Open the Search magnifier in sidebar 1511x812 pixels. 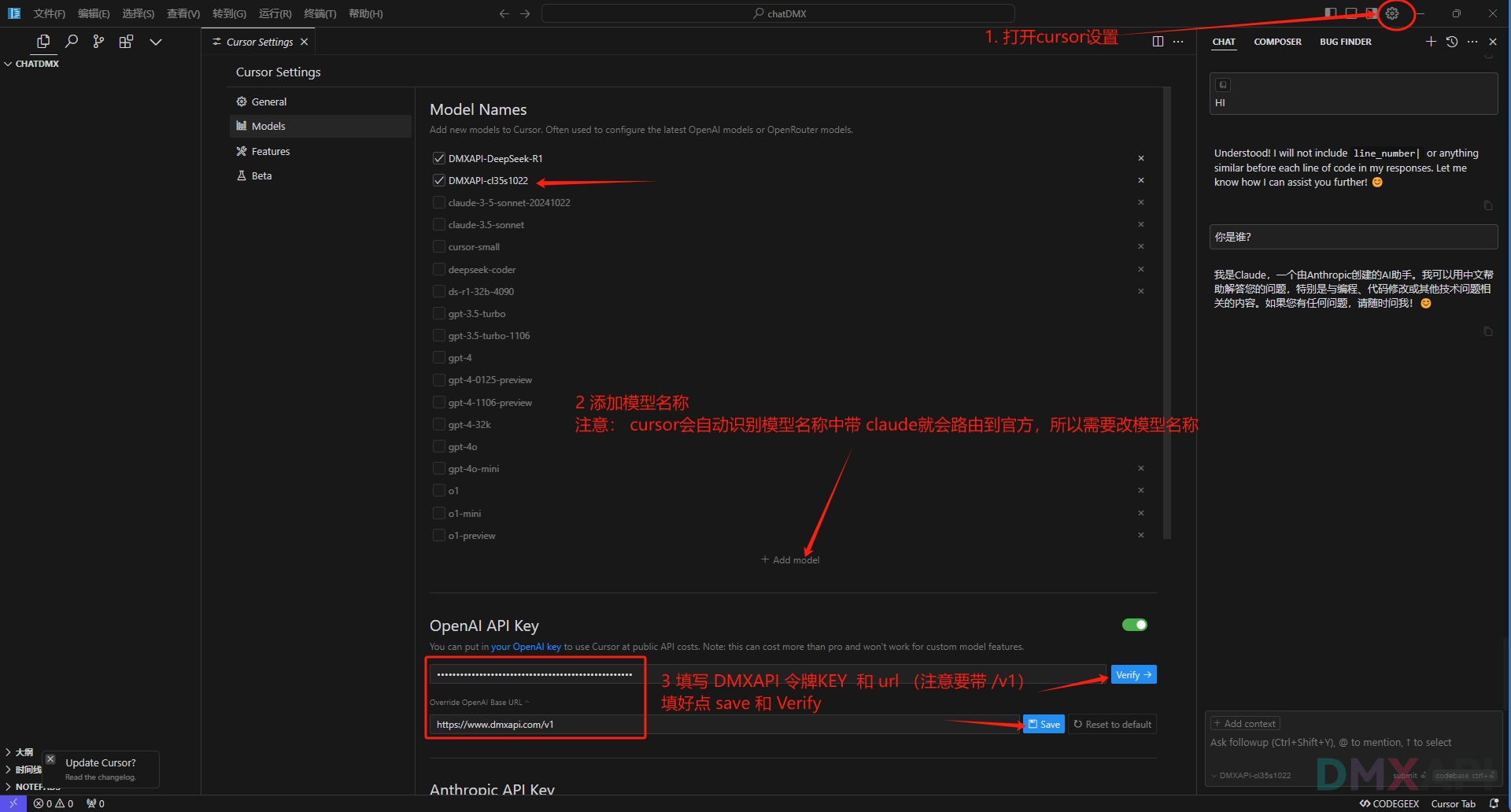point(72,42)
